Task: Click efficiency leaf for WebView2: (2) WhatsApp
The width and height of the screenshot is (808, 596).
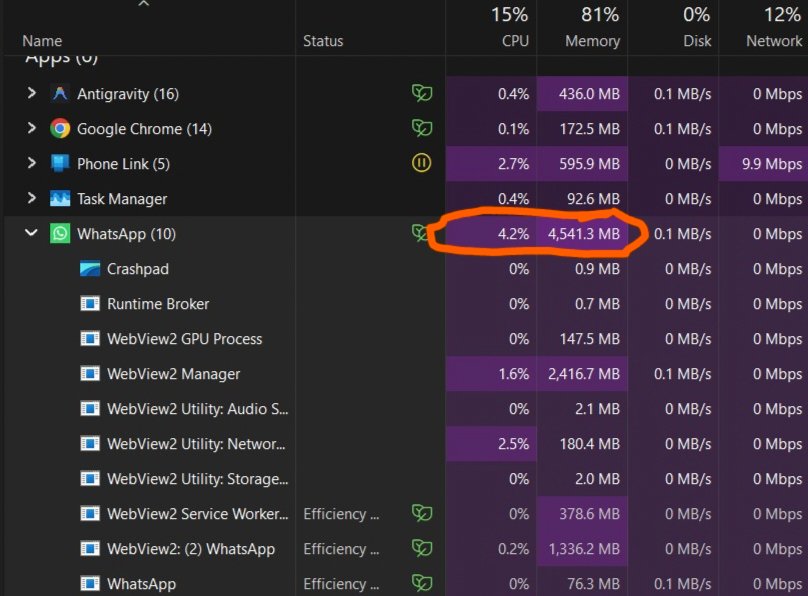Action: click(x=422, y=549)
